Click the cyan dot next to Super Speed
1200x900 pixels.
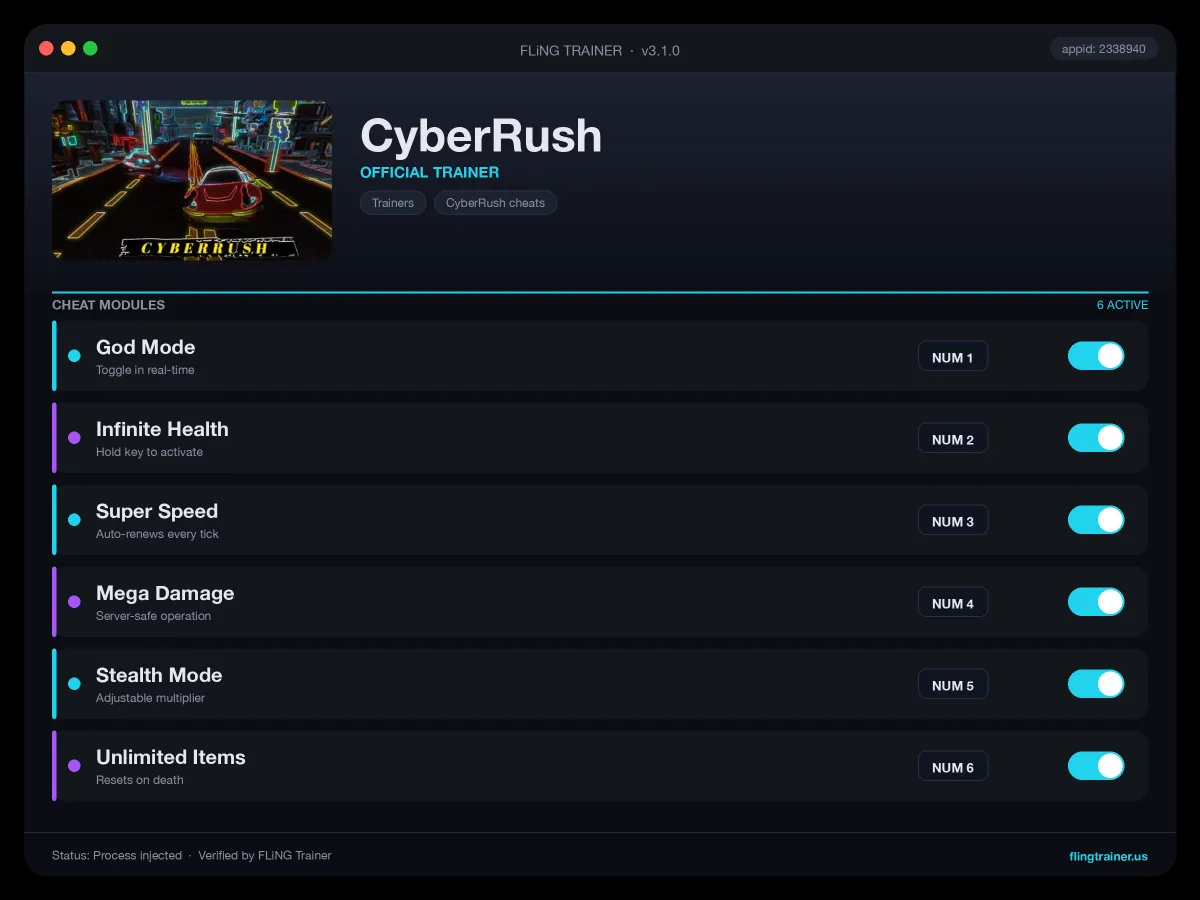pyautogui.click(x=74, y=520)
